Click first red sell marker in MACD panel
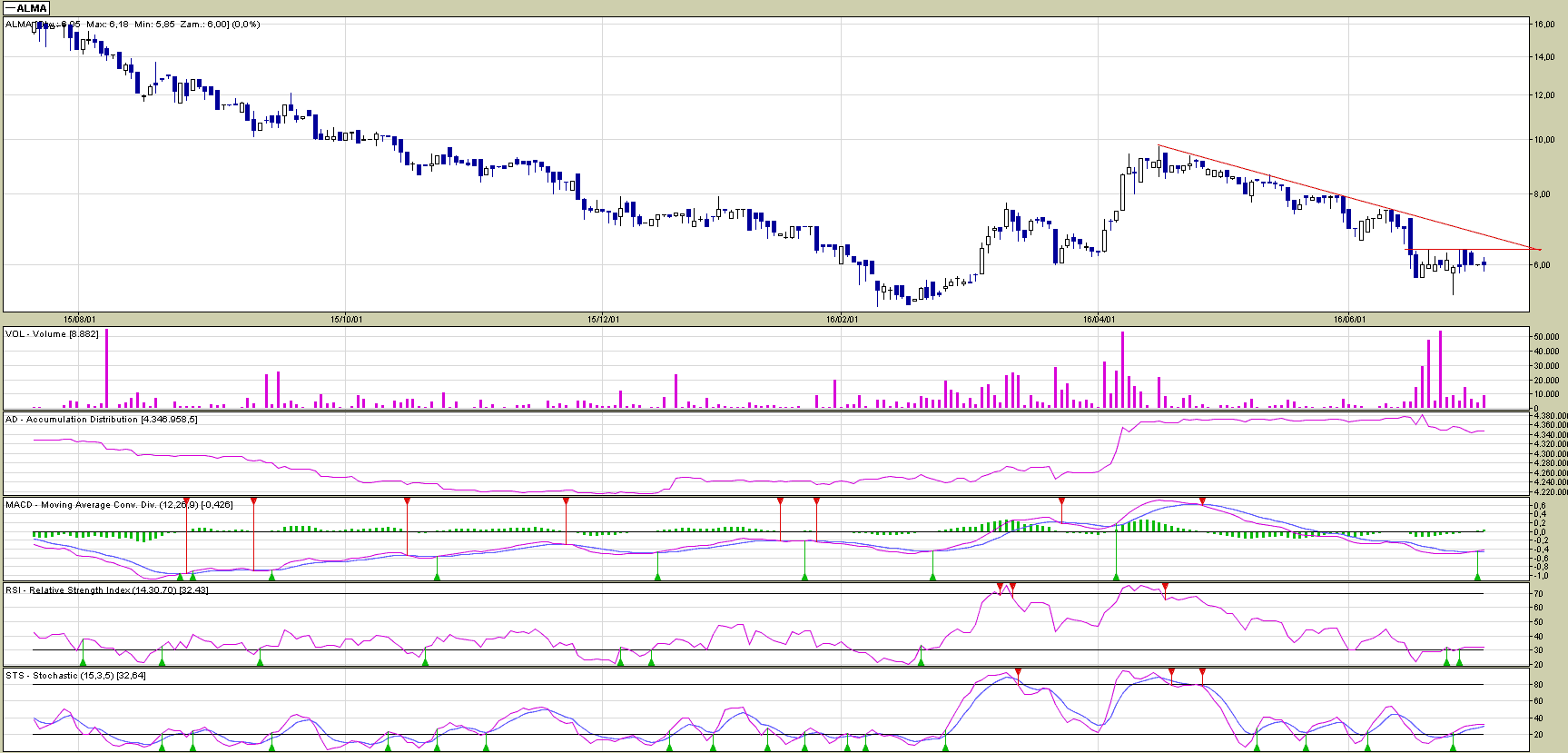The height and width of the screenshot is (753, 1568). 253,501
